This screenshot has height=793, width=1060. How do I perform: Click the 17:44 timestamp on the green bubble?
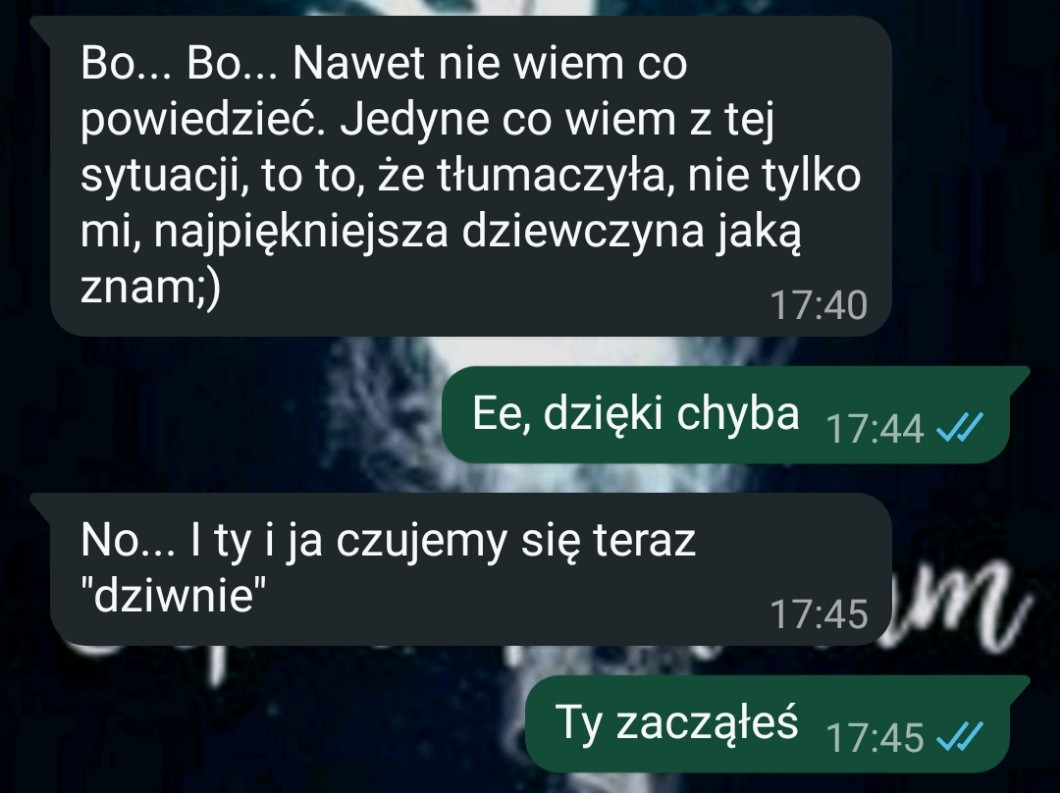pos(874,429)
